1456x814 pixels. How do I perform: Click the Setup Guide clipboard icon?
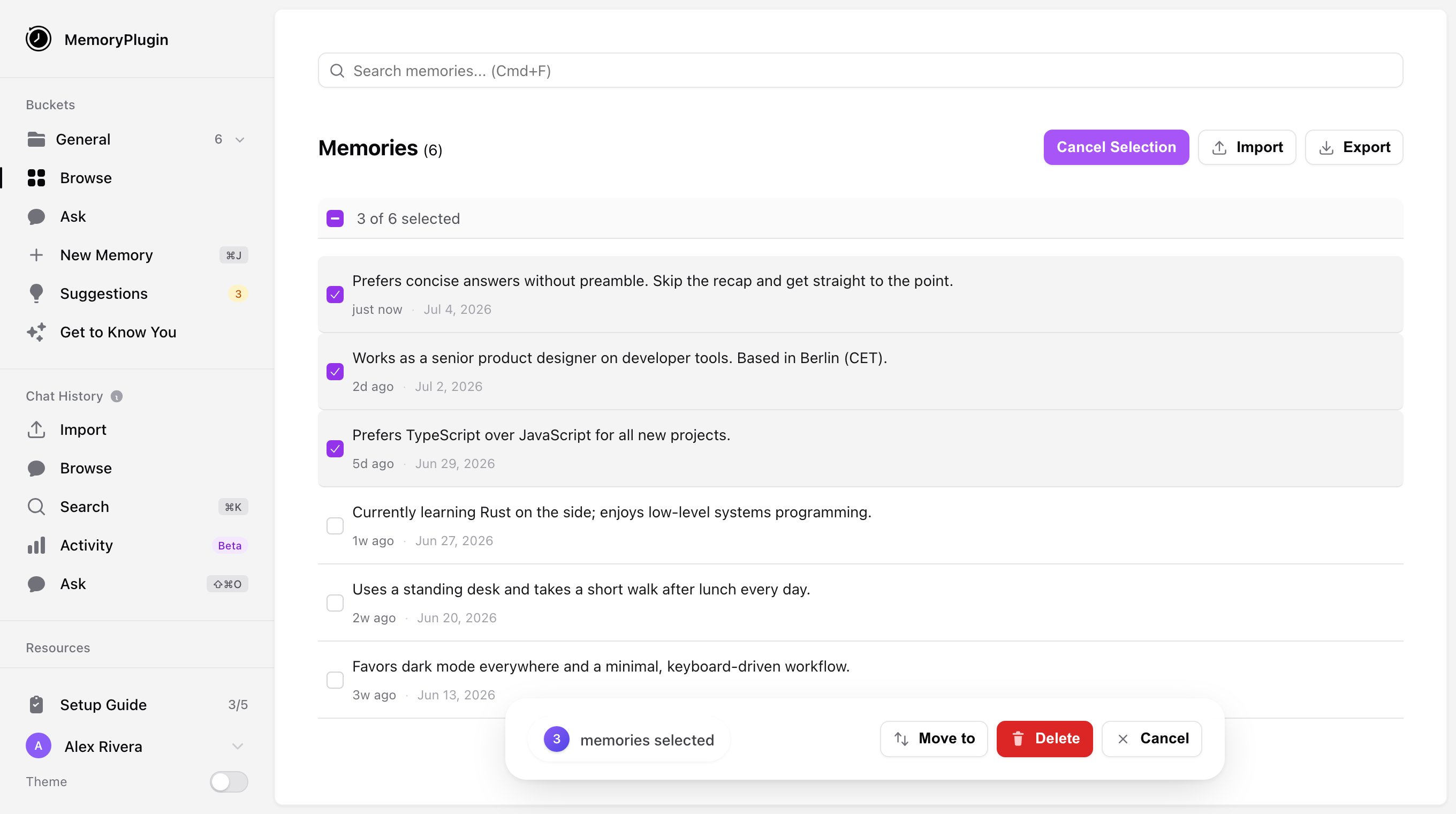pos(36,705)
